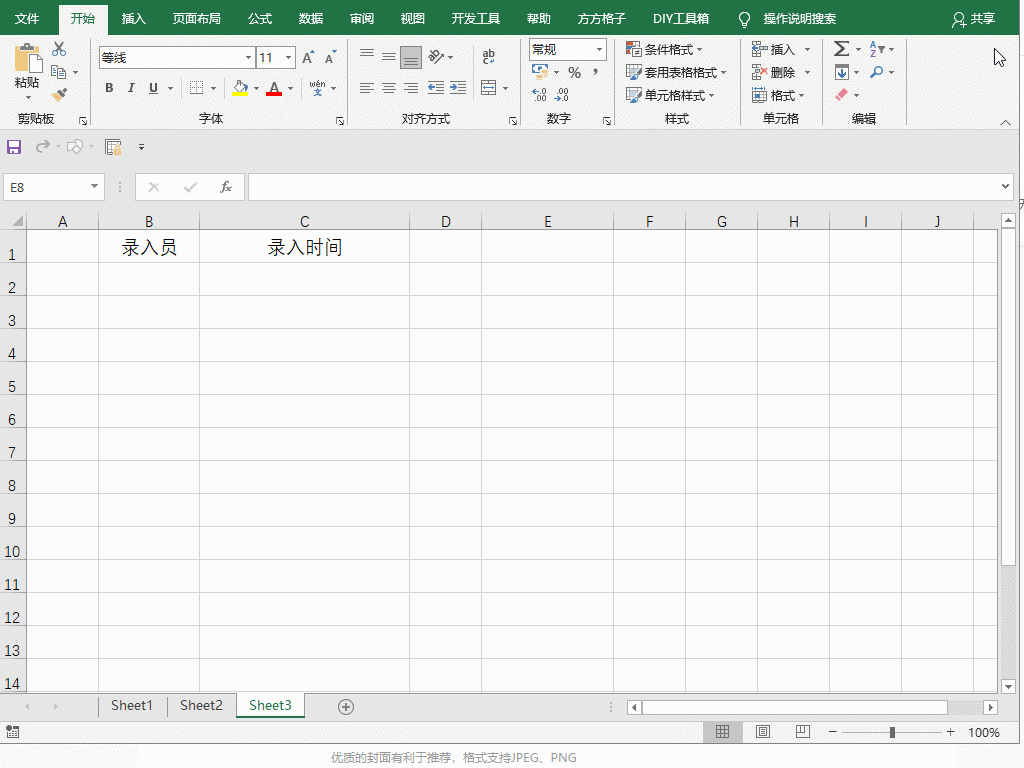
Task: Expand the formula bar
Action: point(1005,187)
